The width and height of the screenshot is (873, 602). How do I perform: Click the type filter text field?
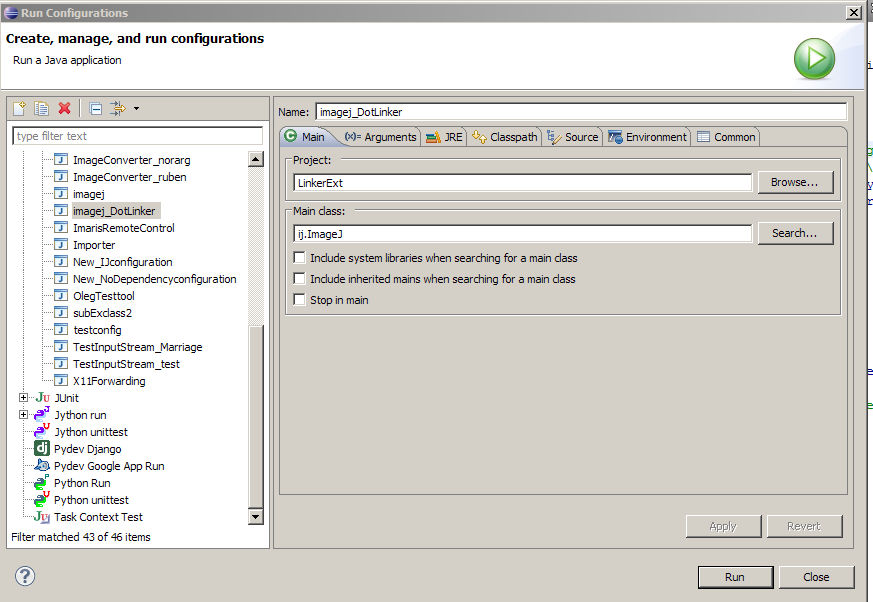tap(137, 136)
